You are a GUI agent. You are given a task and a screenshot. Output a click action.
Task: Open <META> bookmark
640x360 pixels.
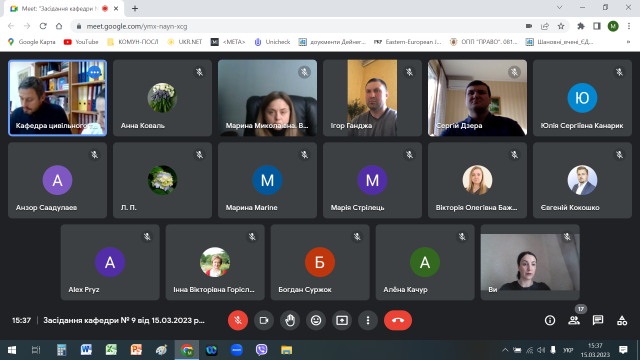coord(228,42)
